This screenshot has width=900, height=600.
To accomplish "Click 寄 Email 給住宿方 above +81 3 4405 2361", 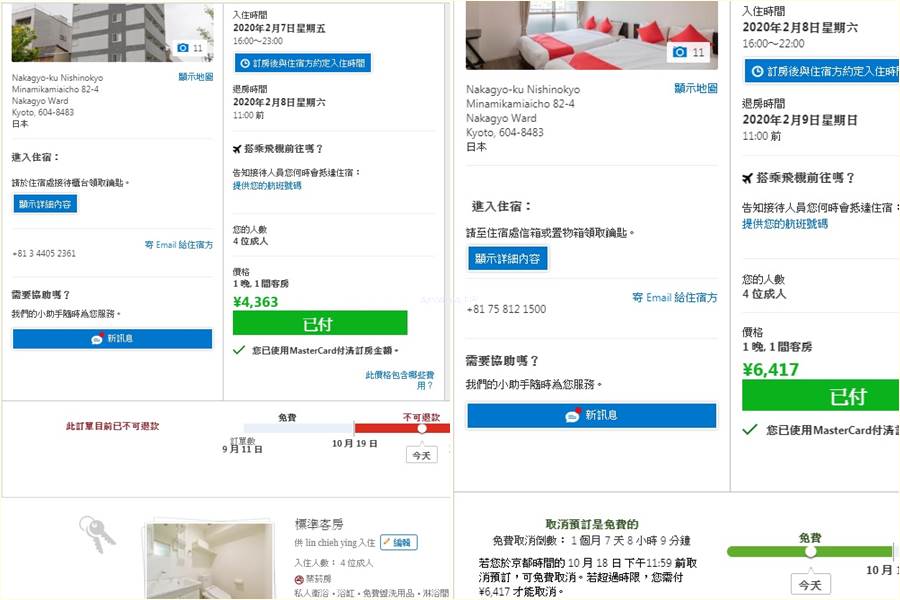I will coord(178,244).
